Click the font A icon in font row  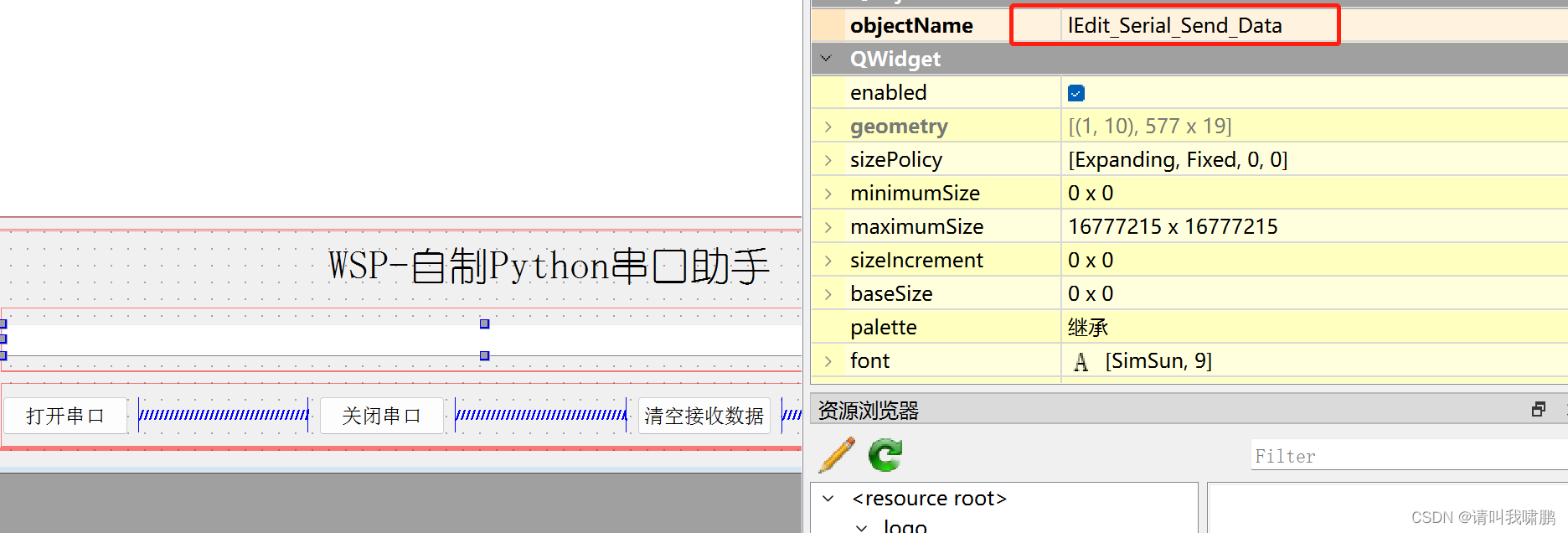[1081, 361]
